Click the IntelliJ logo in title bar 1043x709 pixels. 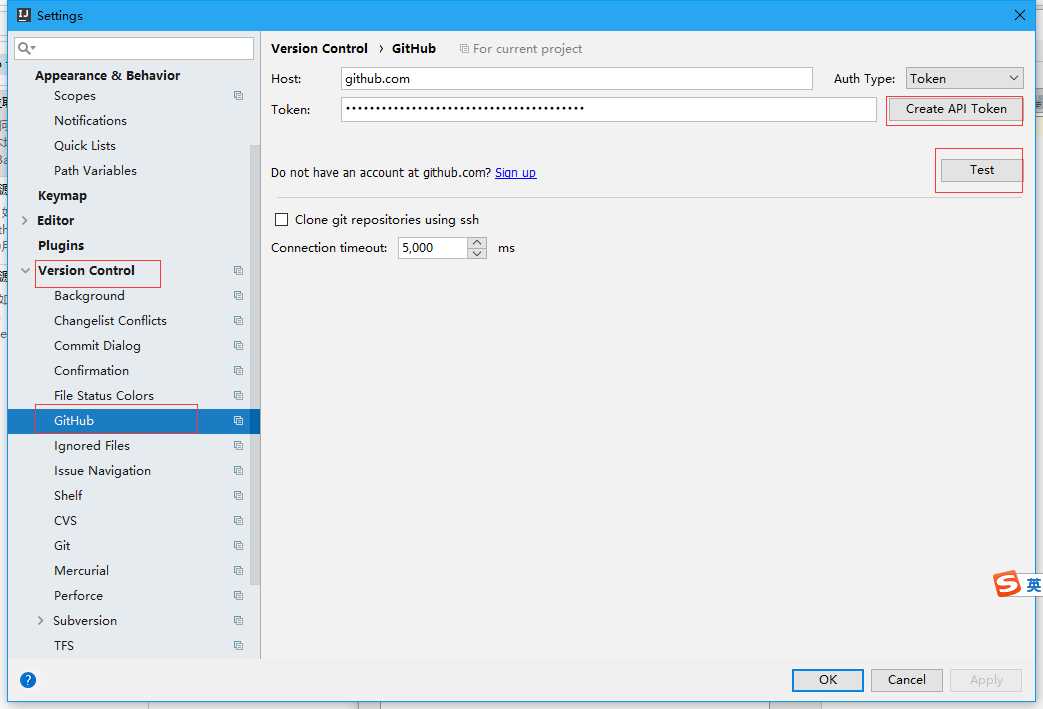click(24, 15)
